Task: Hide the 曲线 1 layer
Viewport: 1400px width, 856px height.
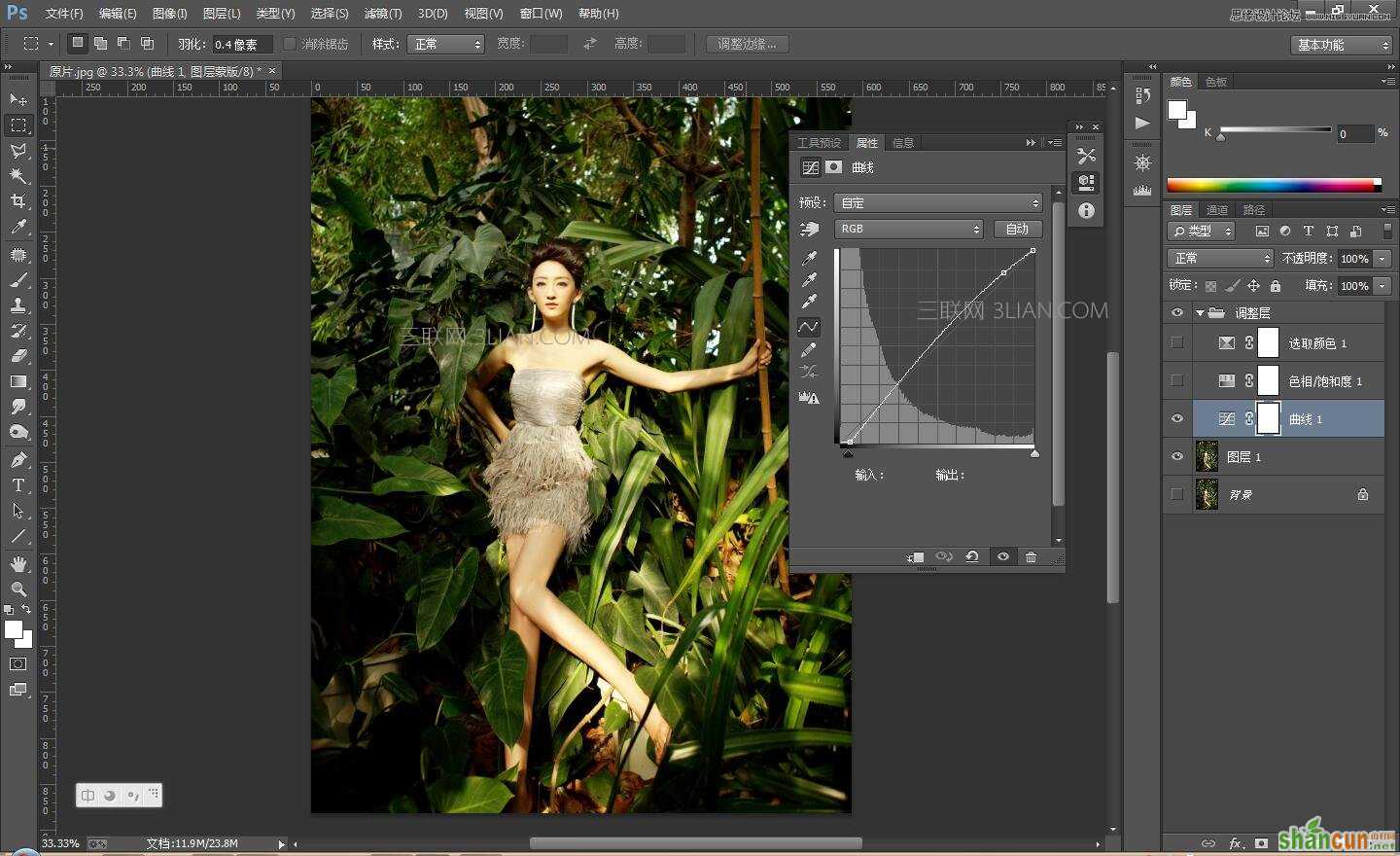Action: tap(1177, 418)
